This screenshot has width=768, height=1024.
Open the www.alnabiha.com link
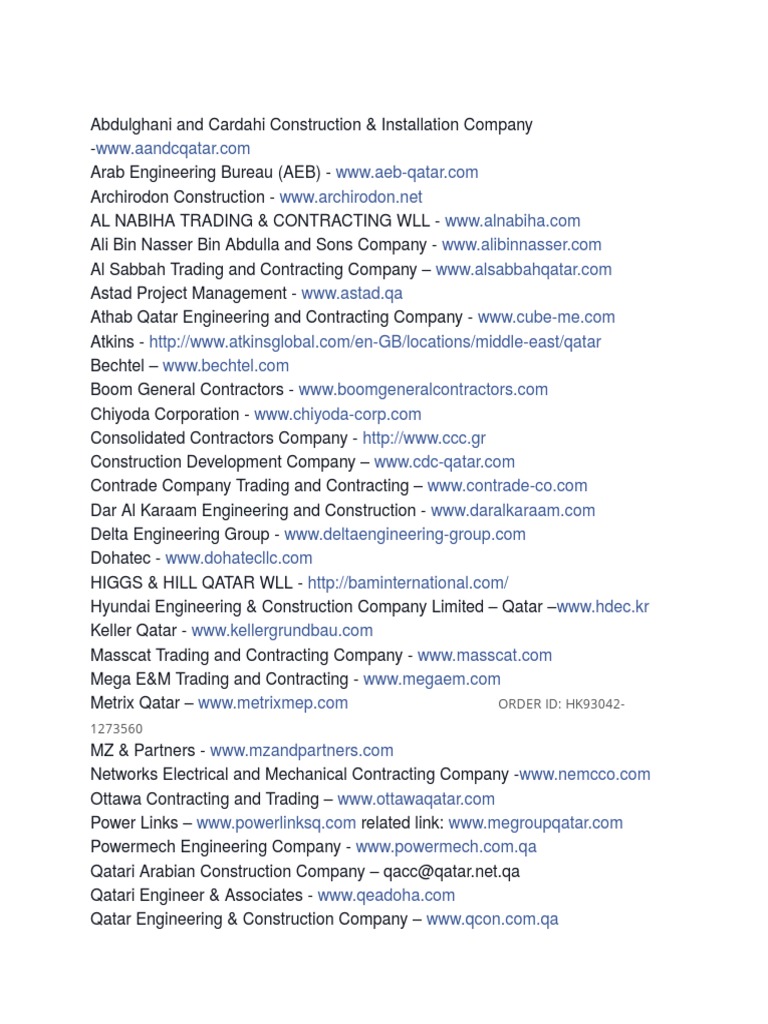tap(512, 221)
